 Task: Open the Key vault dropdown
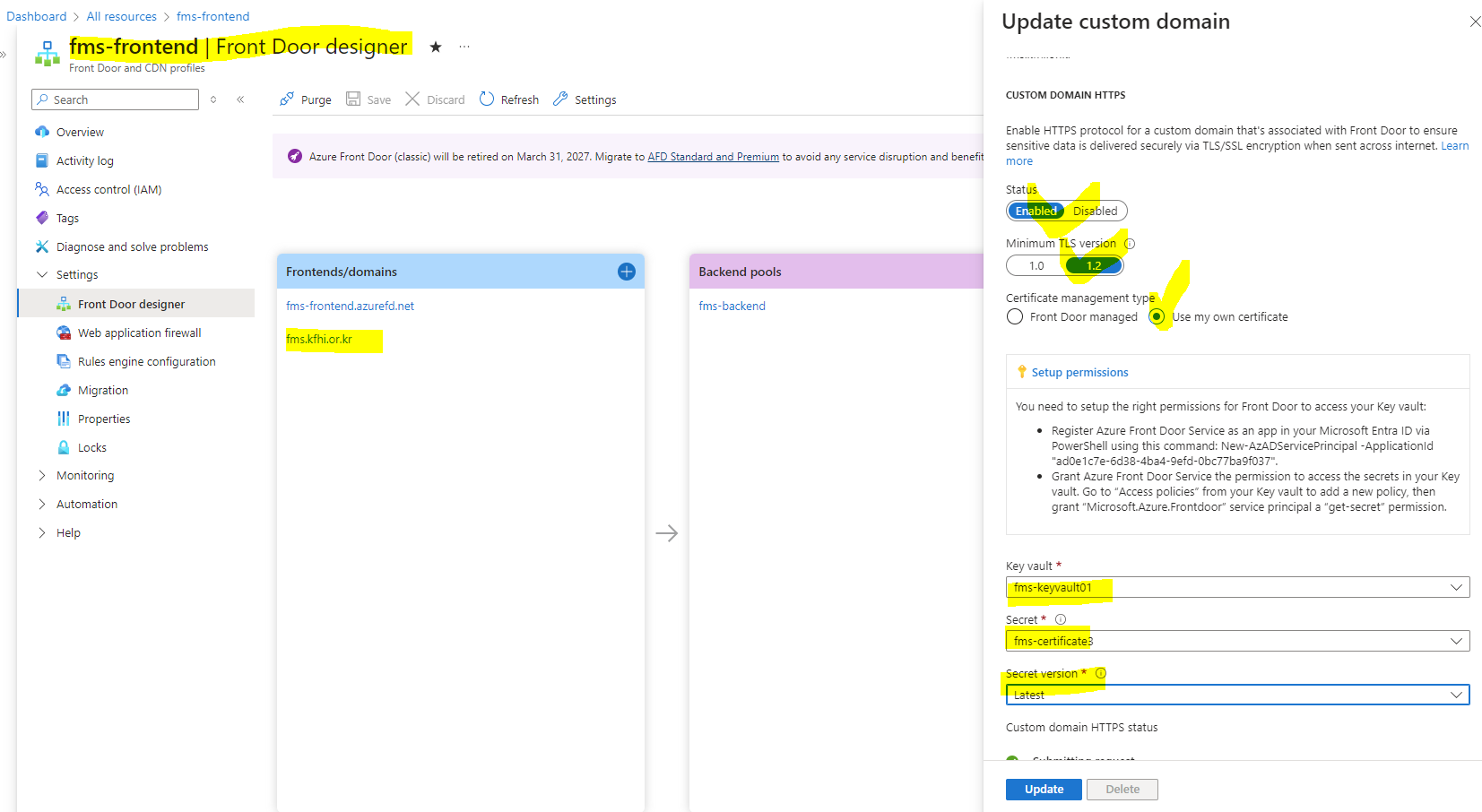point(1237,587)
